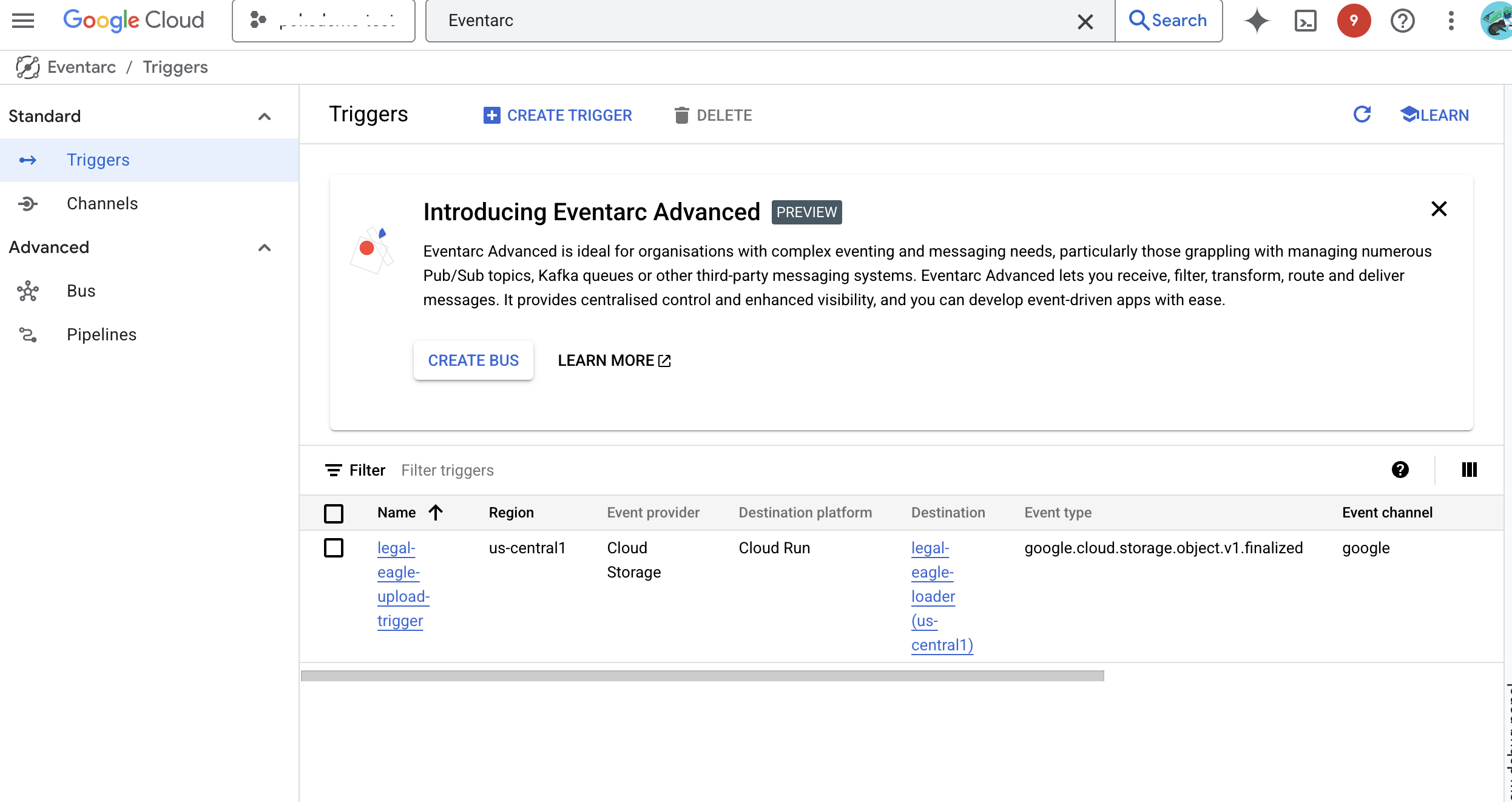1512x802 pixels.
Task: Check the legal-eagle-upload-trigger row checkbox
Action: (334, 548)
